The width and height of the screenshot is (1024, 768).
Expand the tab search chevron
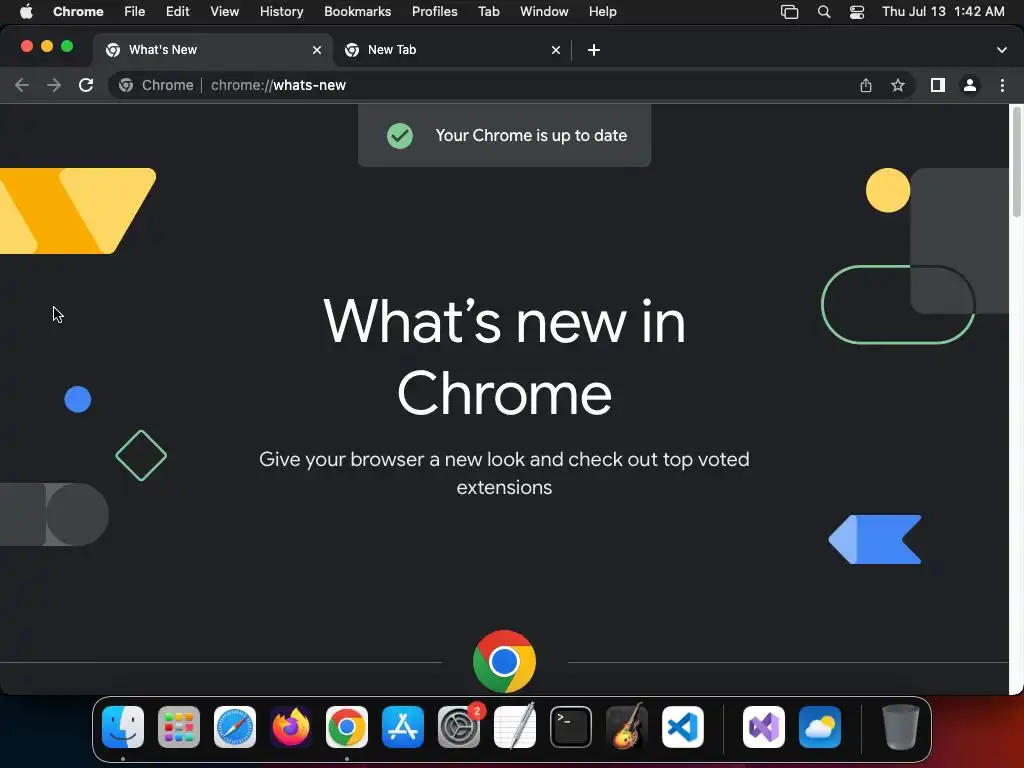(1002, 50)
